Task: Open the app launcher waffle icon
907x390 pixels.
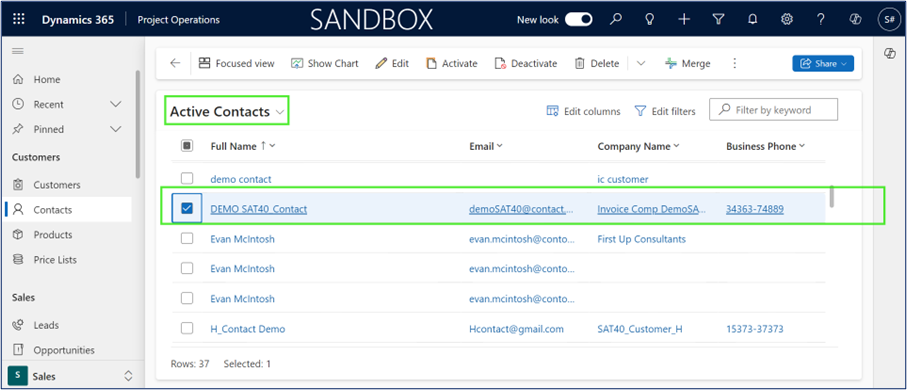Action: point(19,20)
